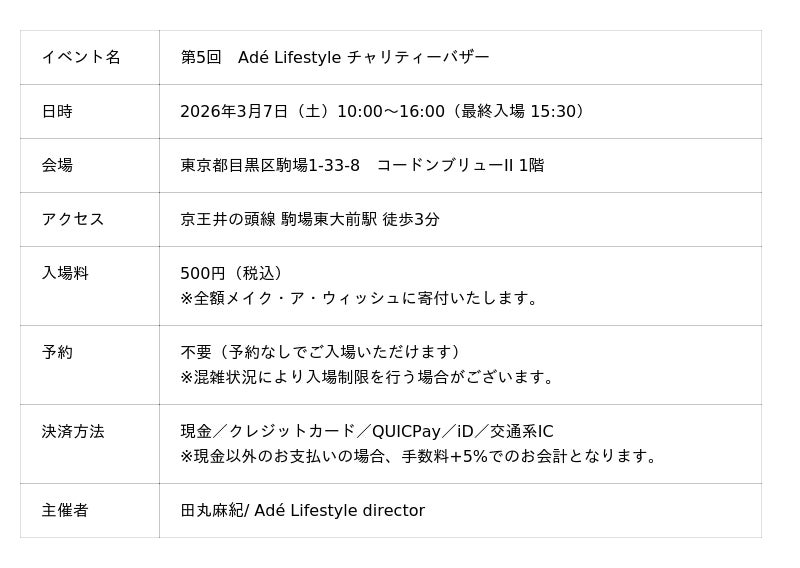The image size is (800, 568).
Task: Click the イベント名 label cell
Action: [81, 57]
